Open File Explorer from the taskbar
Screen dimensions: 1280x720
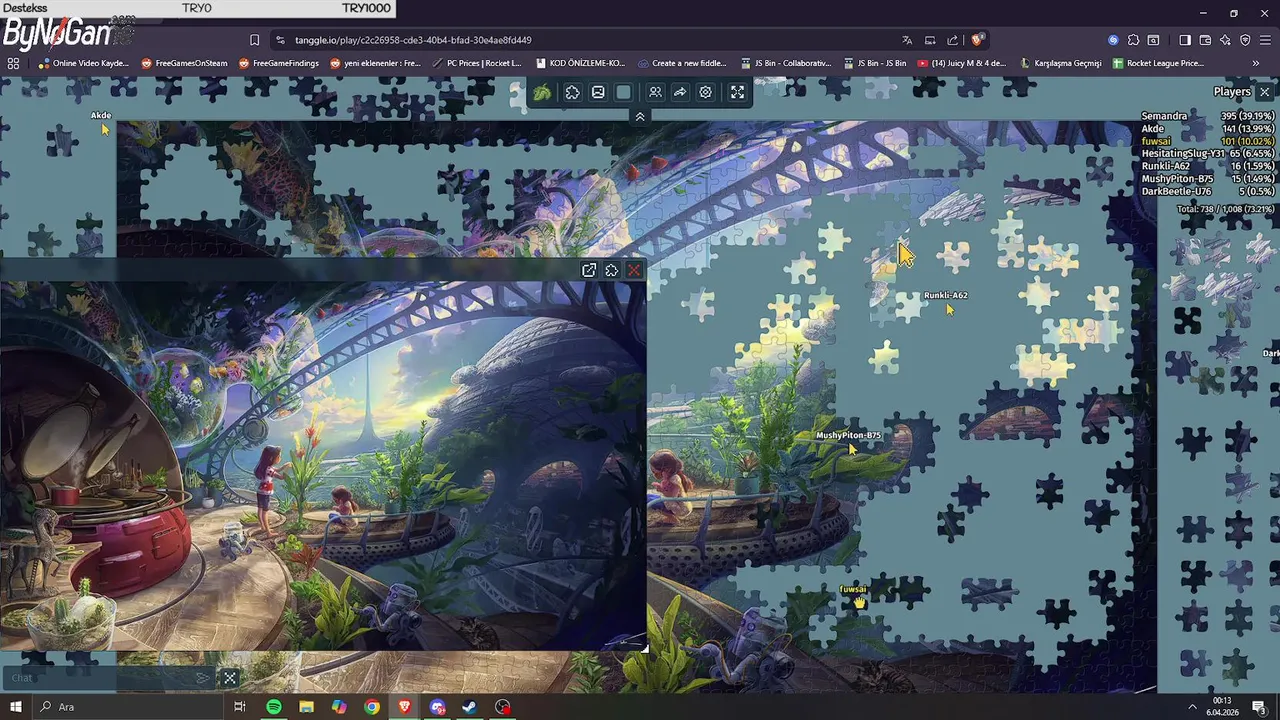coord(306,707)
